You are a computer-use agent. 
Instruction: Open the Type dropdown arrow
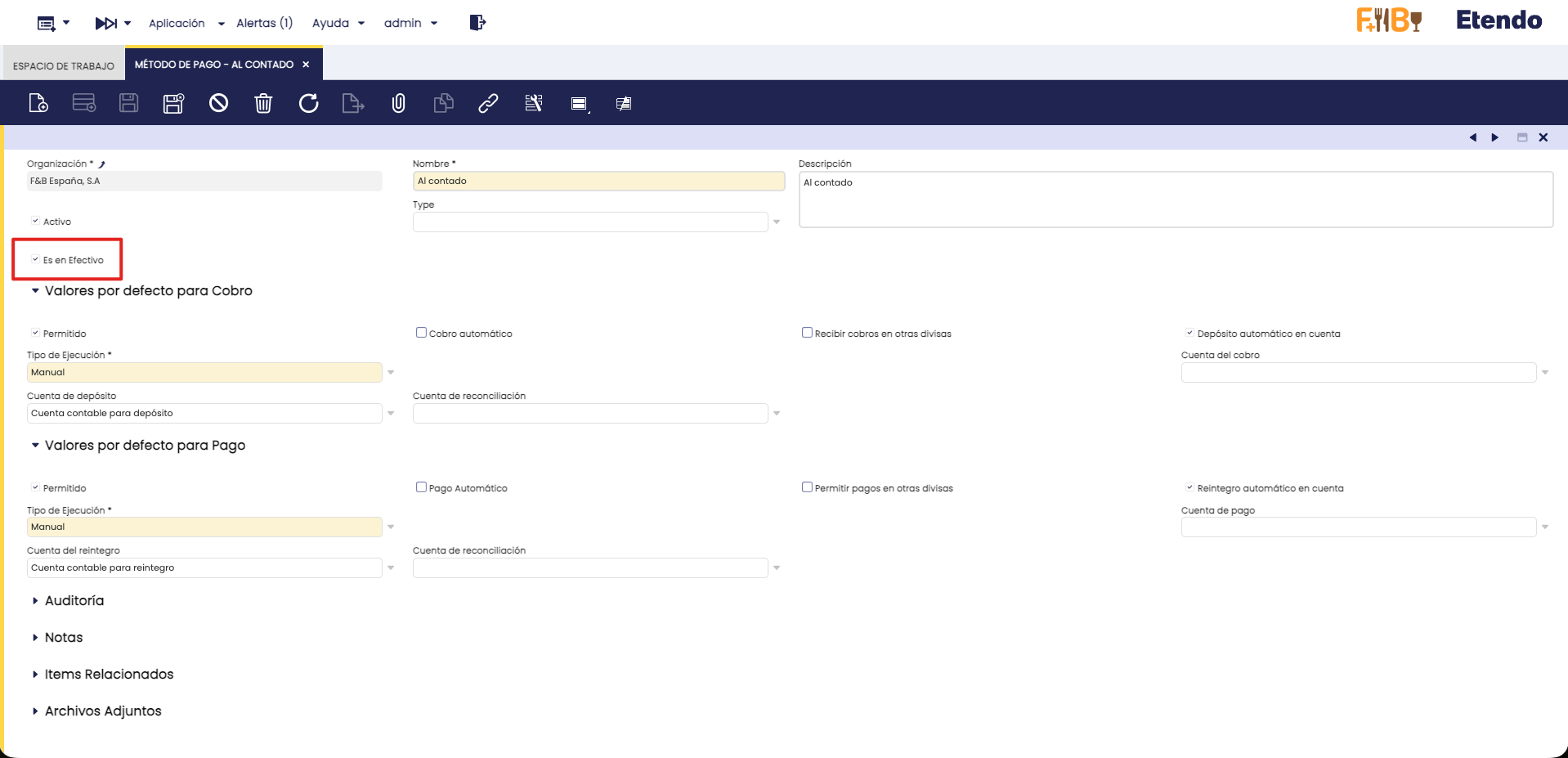point(777,222)
